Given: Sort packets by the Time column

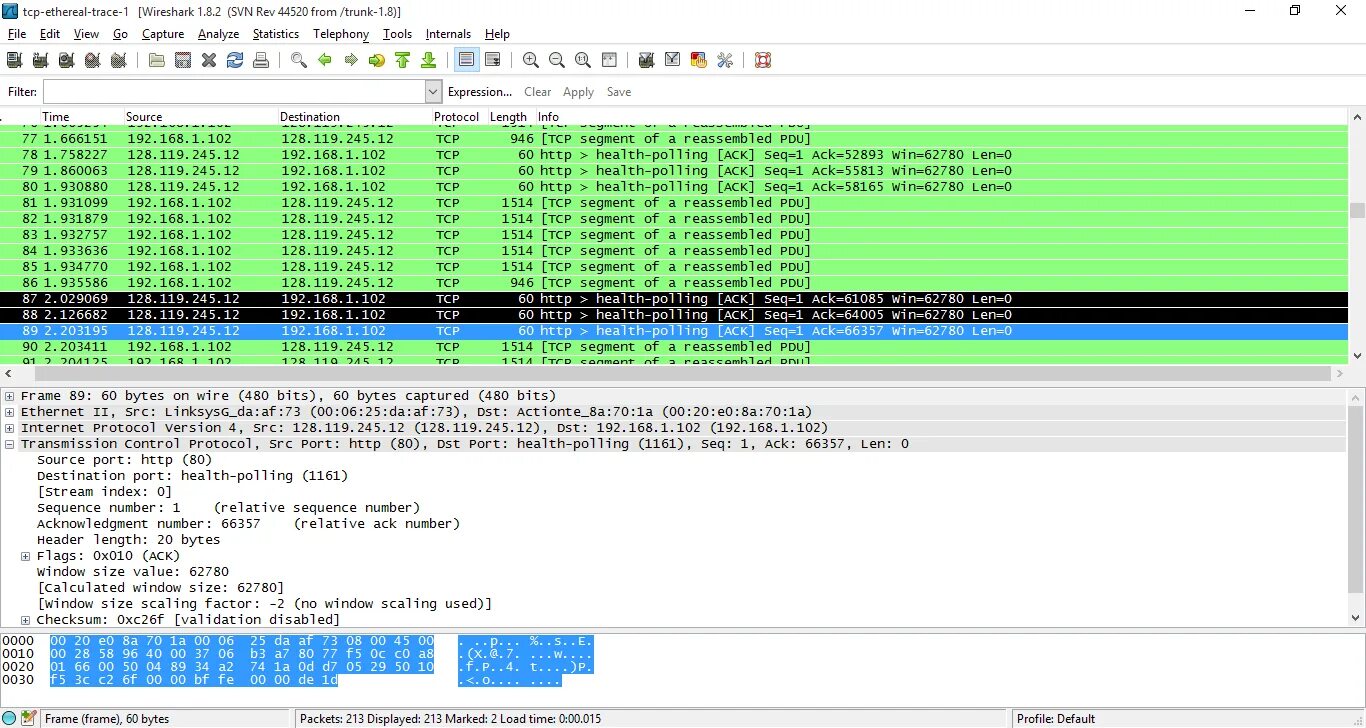Looking at the screenshot, I should [82, 117].
